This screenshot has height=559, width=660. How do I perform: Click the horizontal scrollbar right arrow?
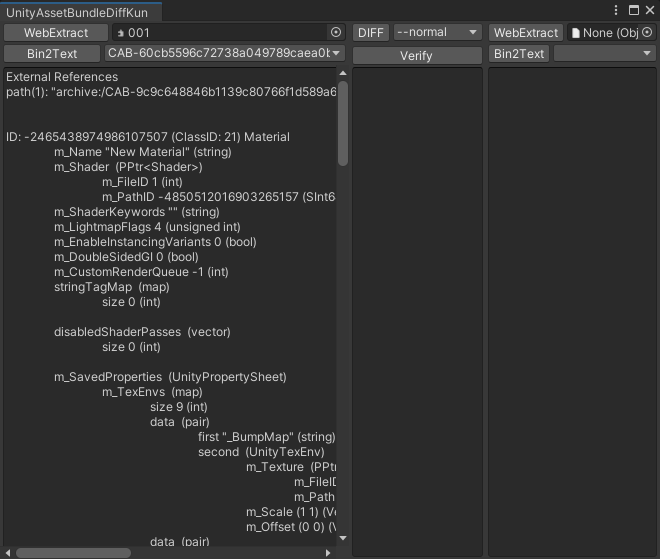[328, 553]
